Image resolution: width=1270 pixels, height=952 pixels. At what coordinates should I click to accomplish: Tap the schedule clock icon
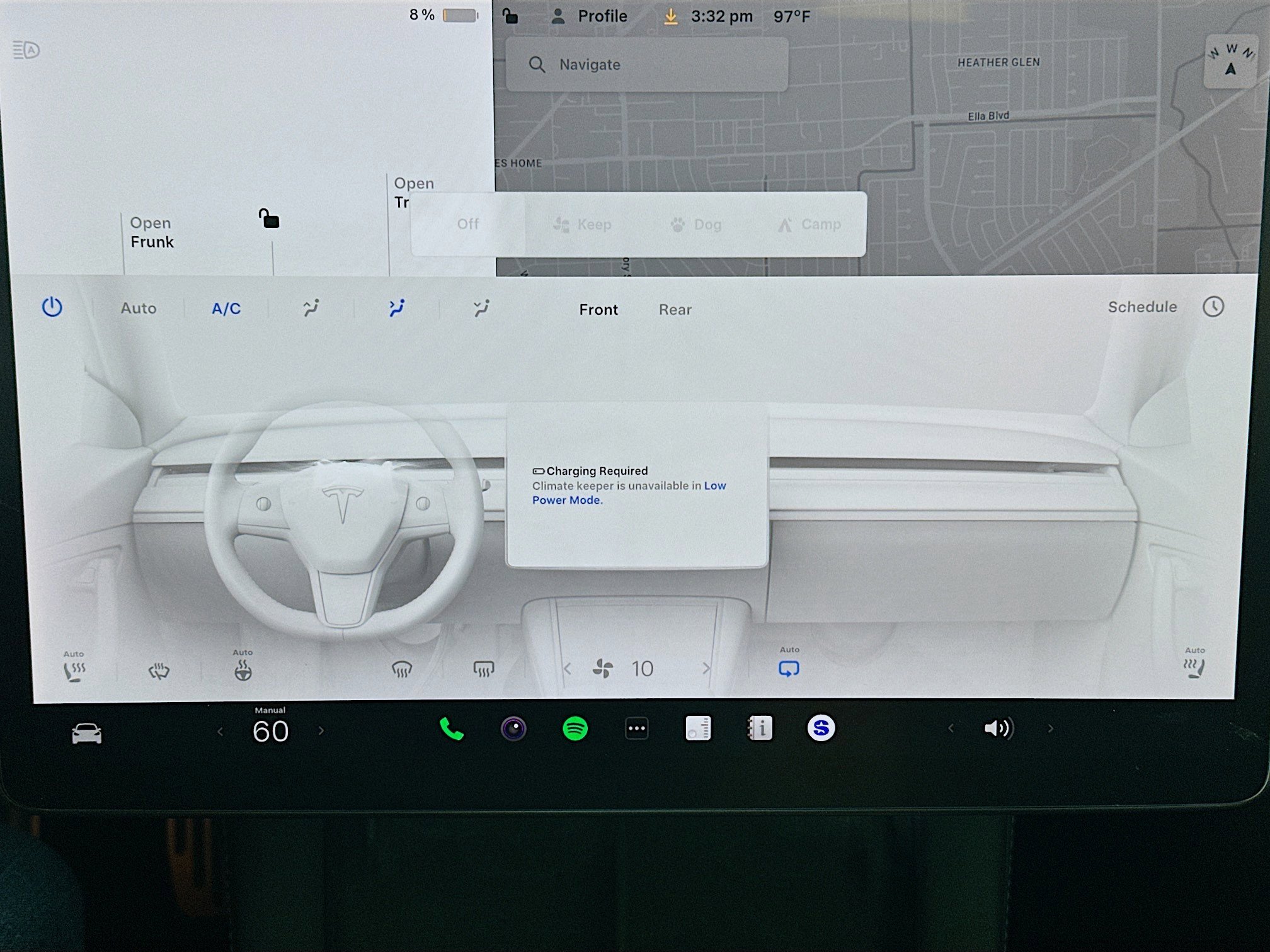pos(1213,307)
